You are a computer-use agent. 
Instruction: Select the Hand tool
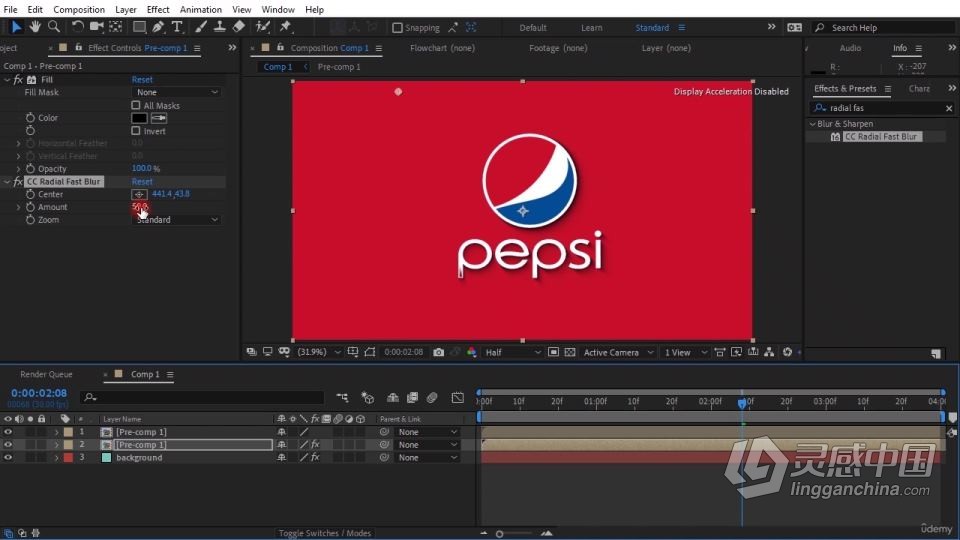pyautogui.click(x=35, y=26)
